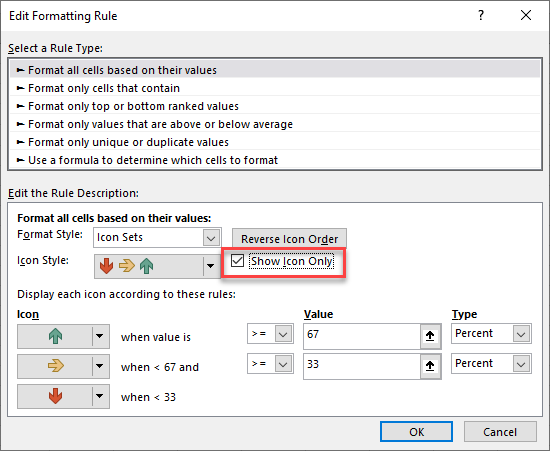Click the help question mark icon
The width and height of the screenshot is (550, 451).
point(481,15)
